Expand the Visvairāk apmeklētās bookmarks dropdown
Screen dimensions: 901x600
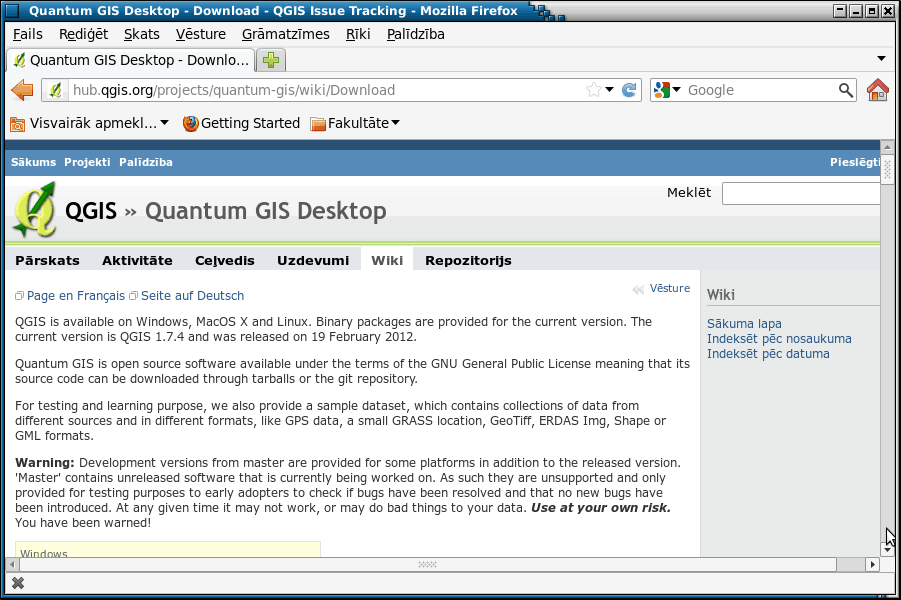click(x=164, y=122)
